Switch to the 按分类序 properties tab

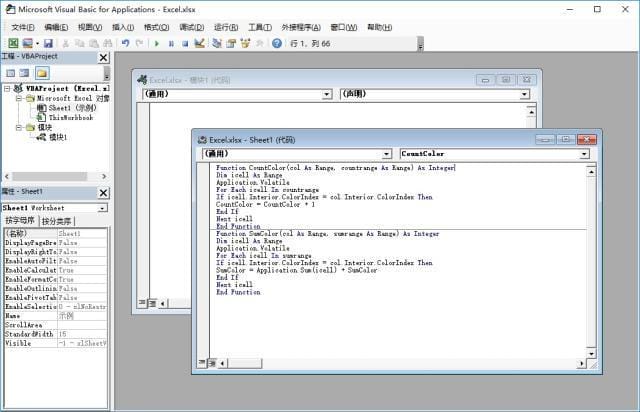[x=56, y=220]
